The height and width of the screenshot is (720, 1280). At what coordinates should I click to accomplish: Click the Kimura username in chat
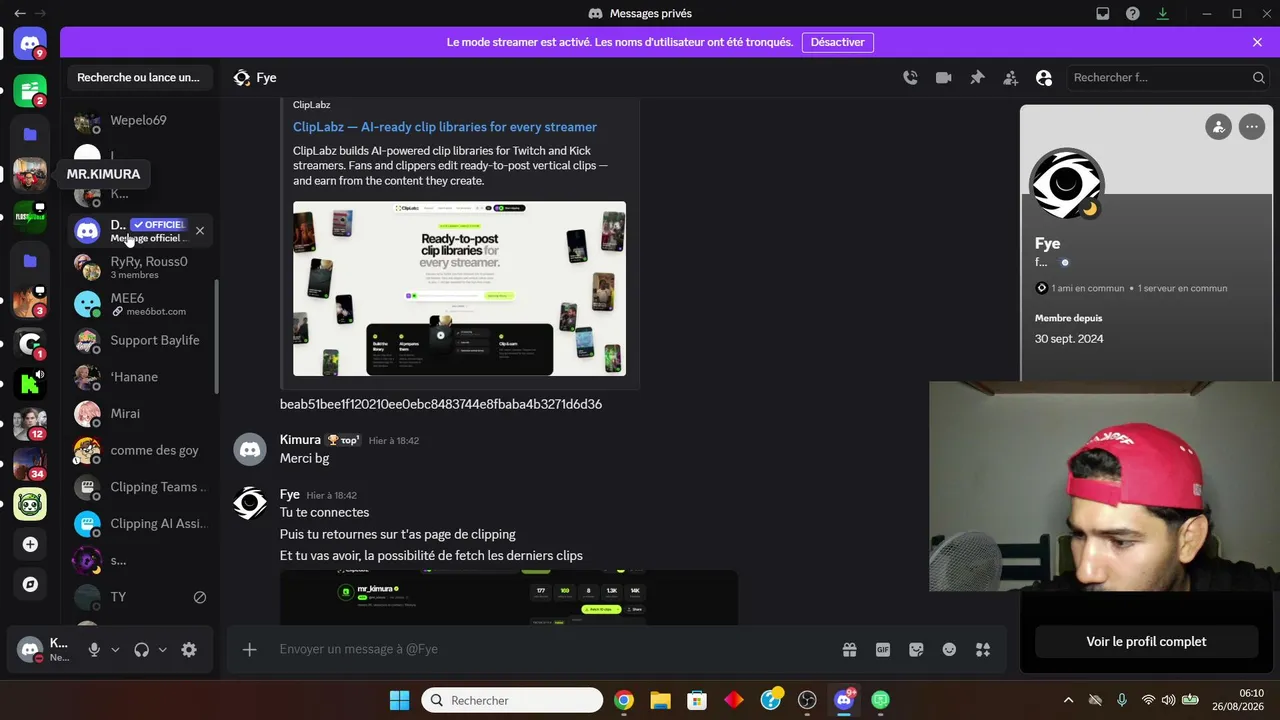(x=300, y=440)
